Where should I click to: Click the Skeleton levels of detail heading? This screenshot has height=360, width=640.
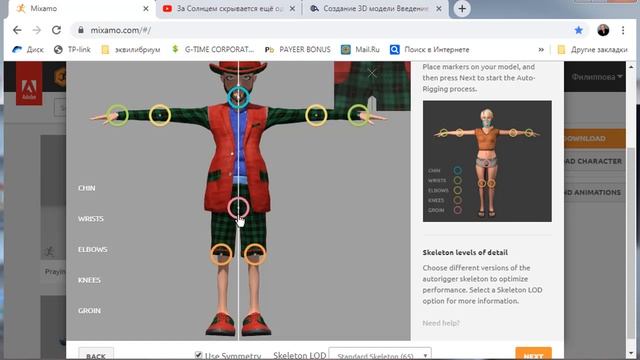pyautogui.click(x=465, y=253)
